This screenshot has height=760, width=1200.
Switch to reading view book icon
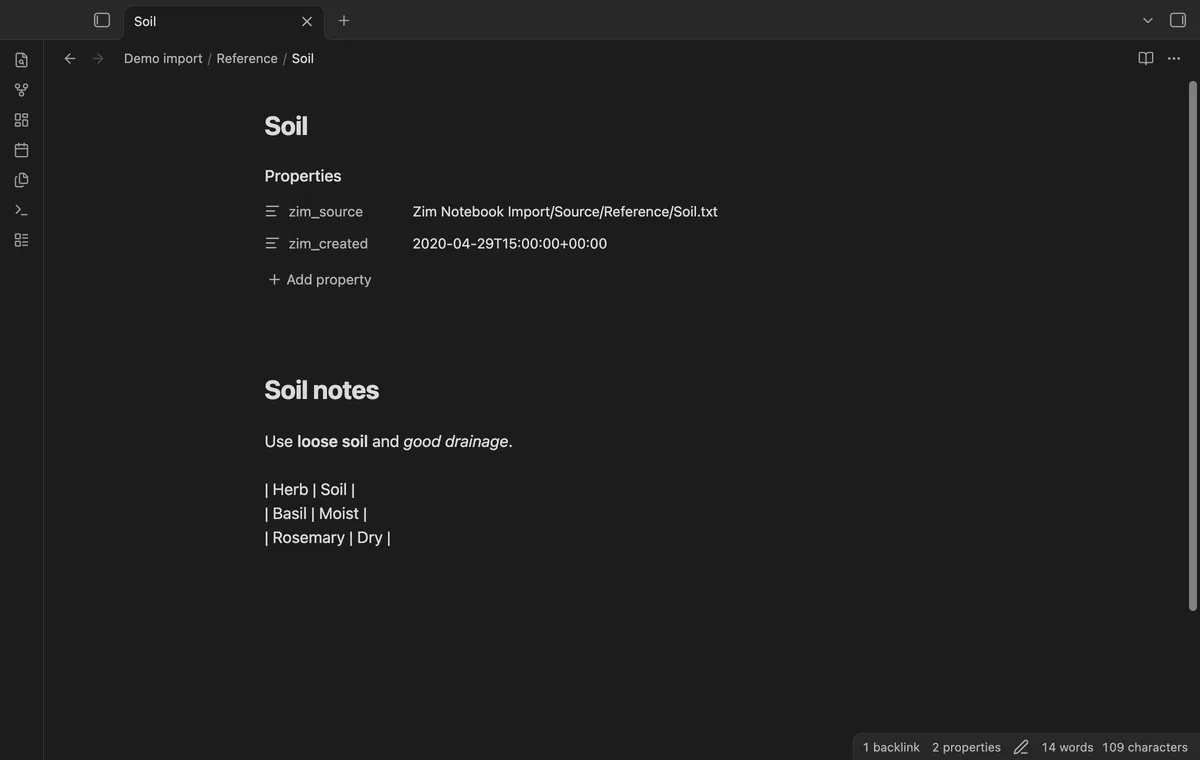(1146, 58)
